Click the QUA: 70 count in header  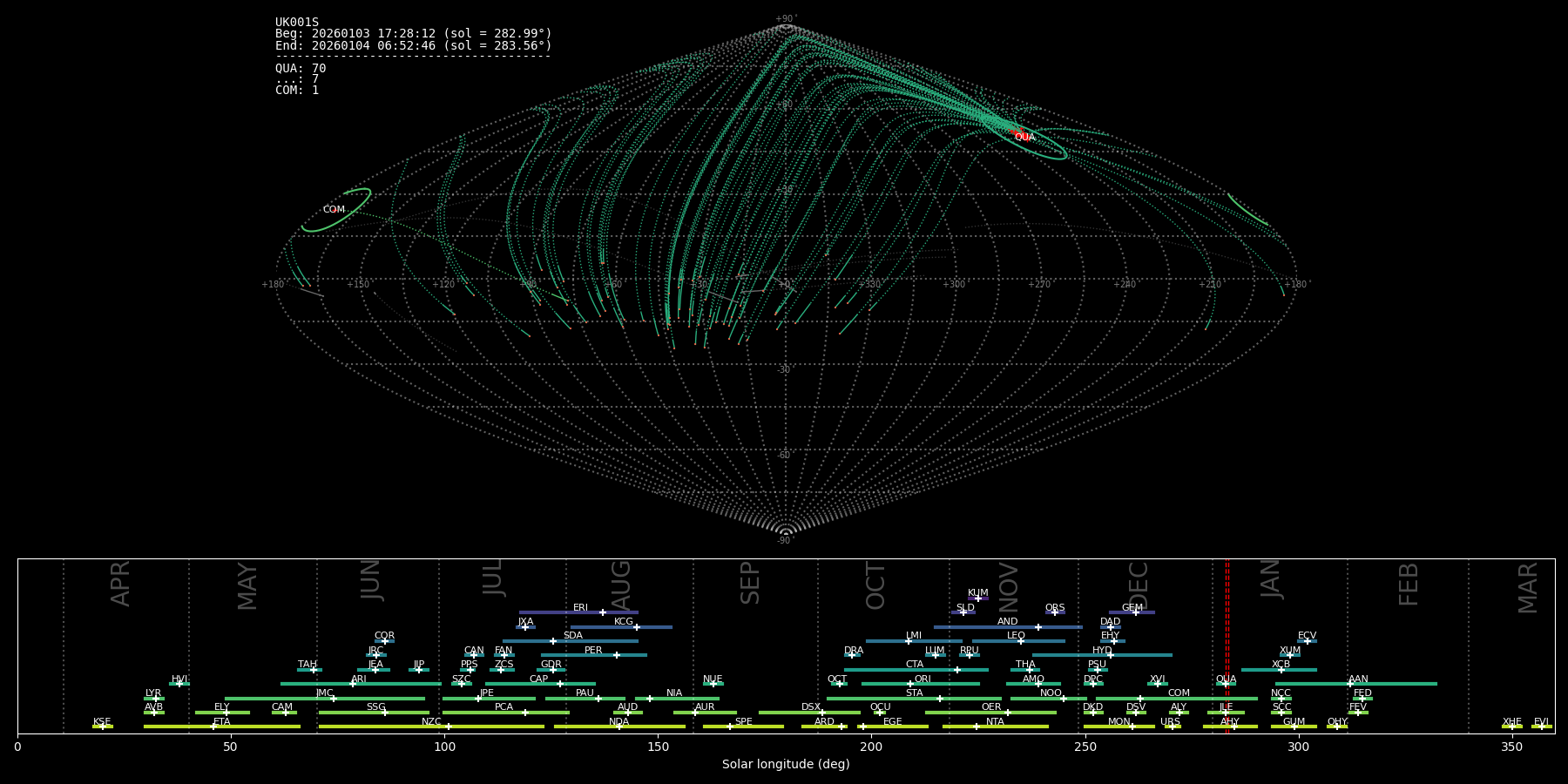301,69
